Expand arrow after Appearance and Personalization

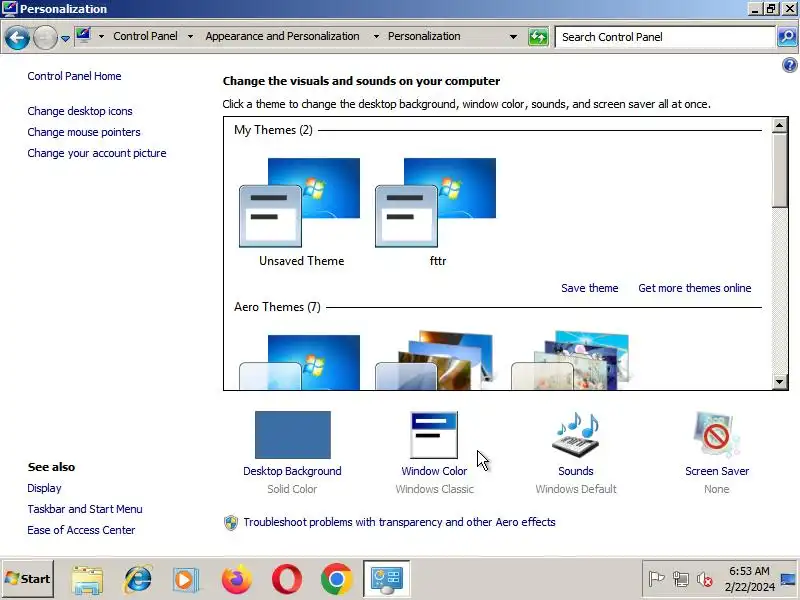point(376,37)
